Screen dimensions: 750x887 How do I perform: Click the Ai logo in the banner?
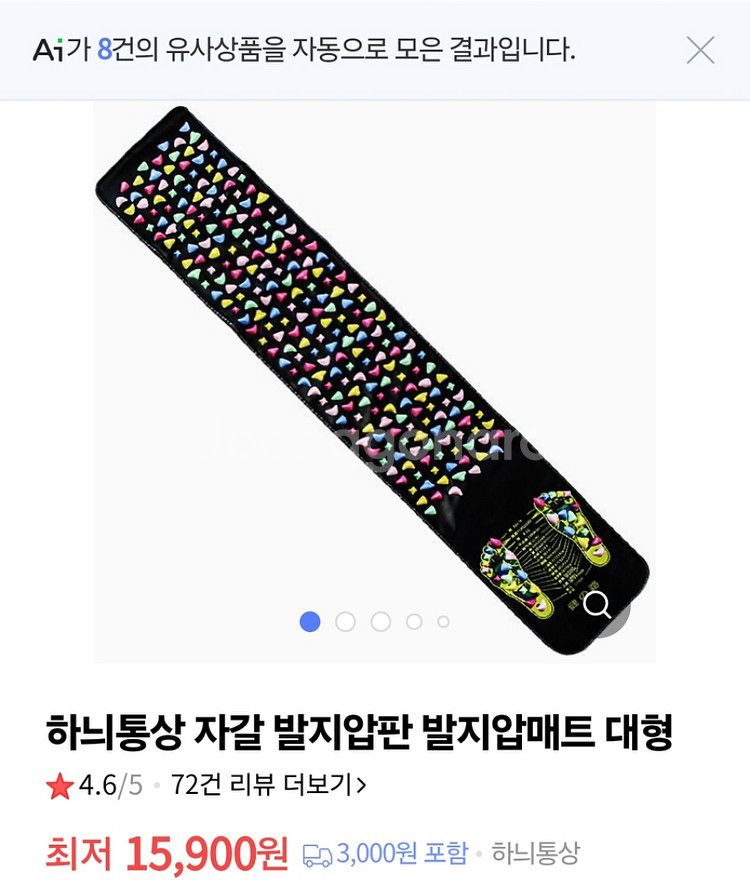point(48,50)
